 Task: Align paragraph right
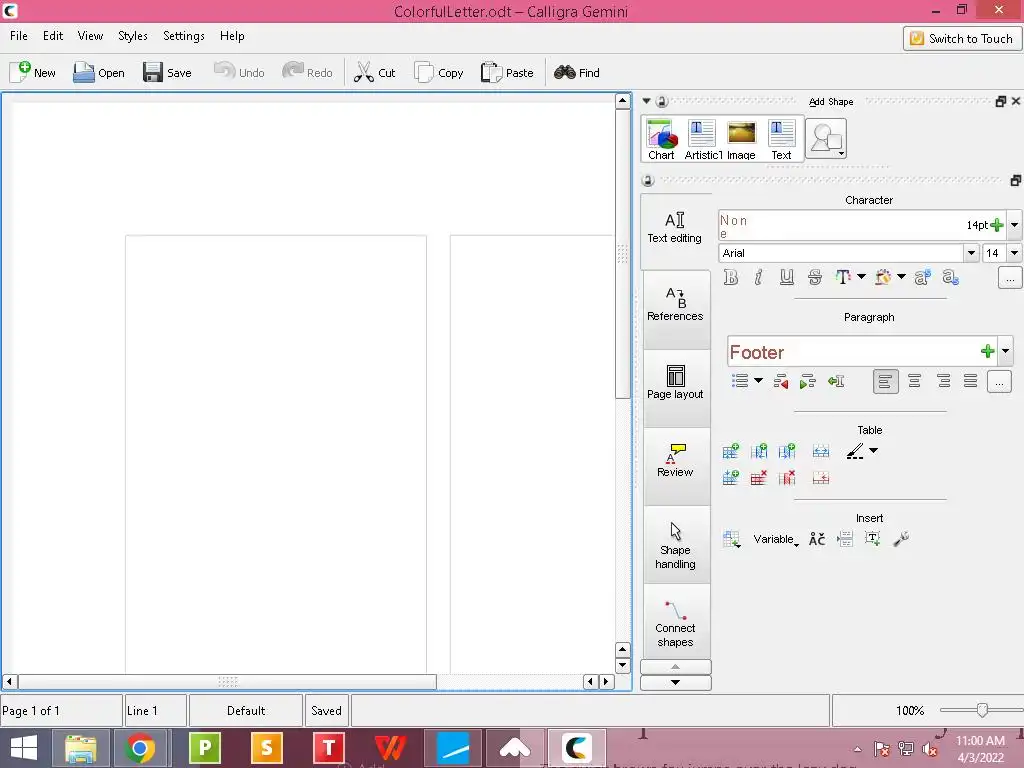943,381
